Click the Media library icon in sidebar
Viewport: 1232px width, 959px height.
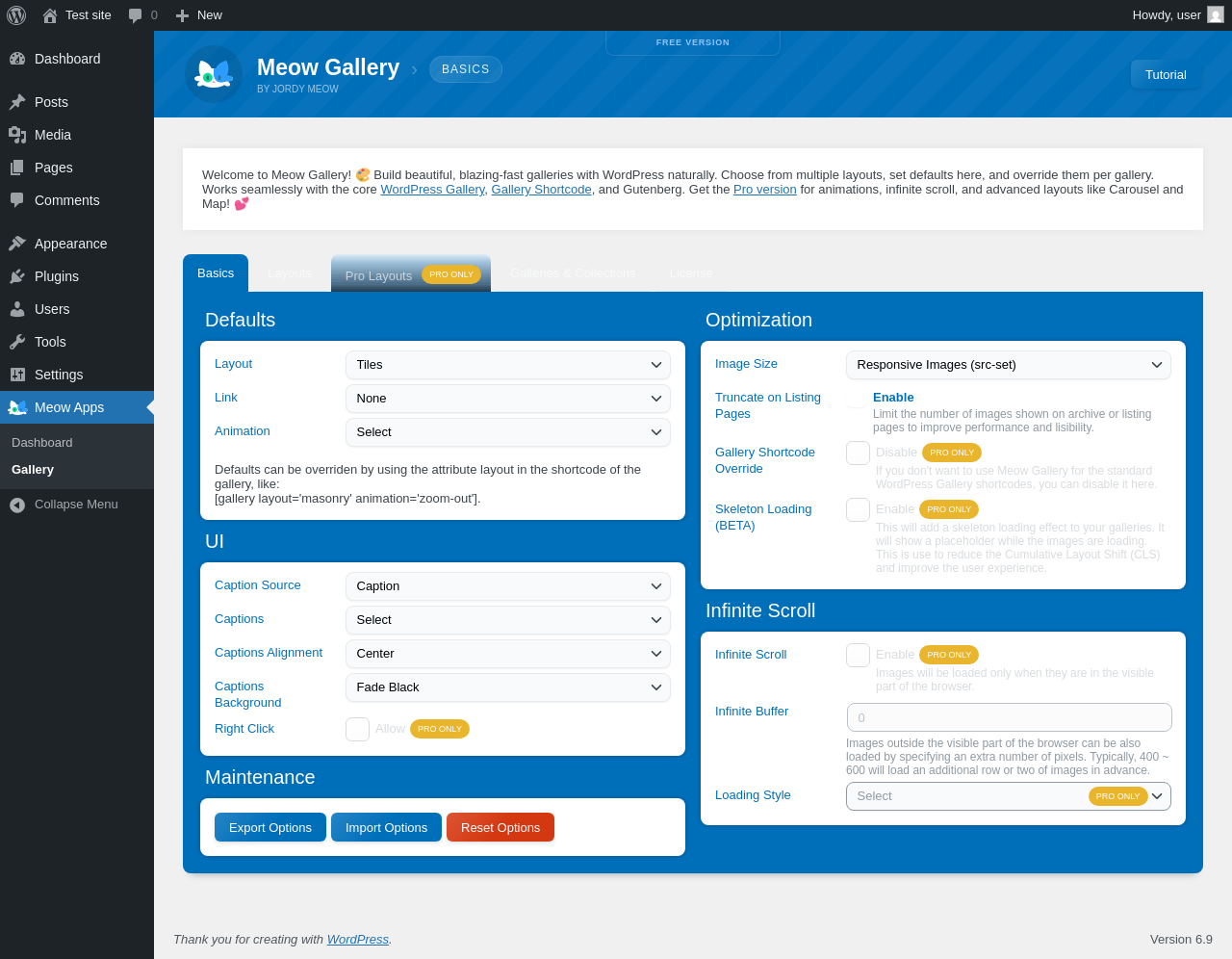point(17,135)
